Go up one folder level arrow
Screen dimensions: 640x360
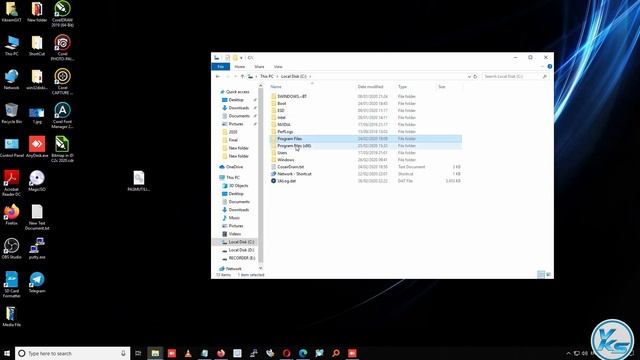click(242, 76)
